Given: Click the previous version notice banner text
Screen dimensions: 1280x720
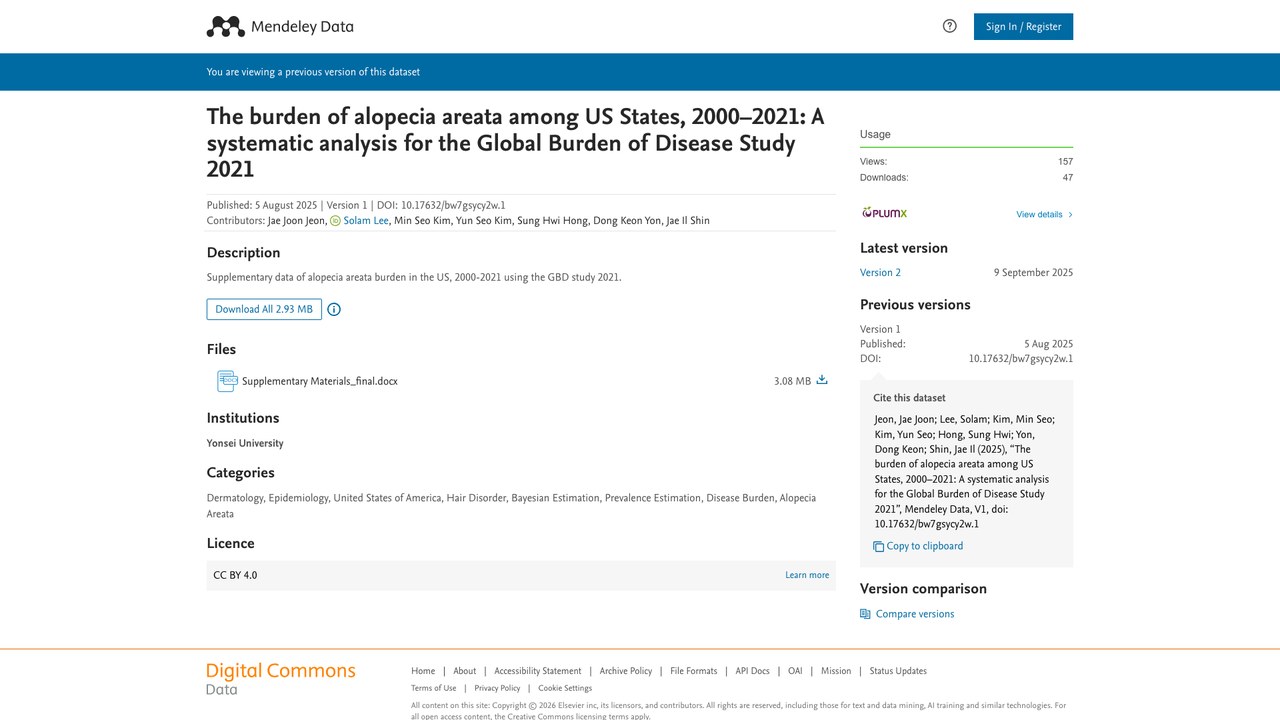Looking at the screenshot, I should point(313,72).
